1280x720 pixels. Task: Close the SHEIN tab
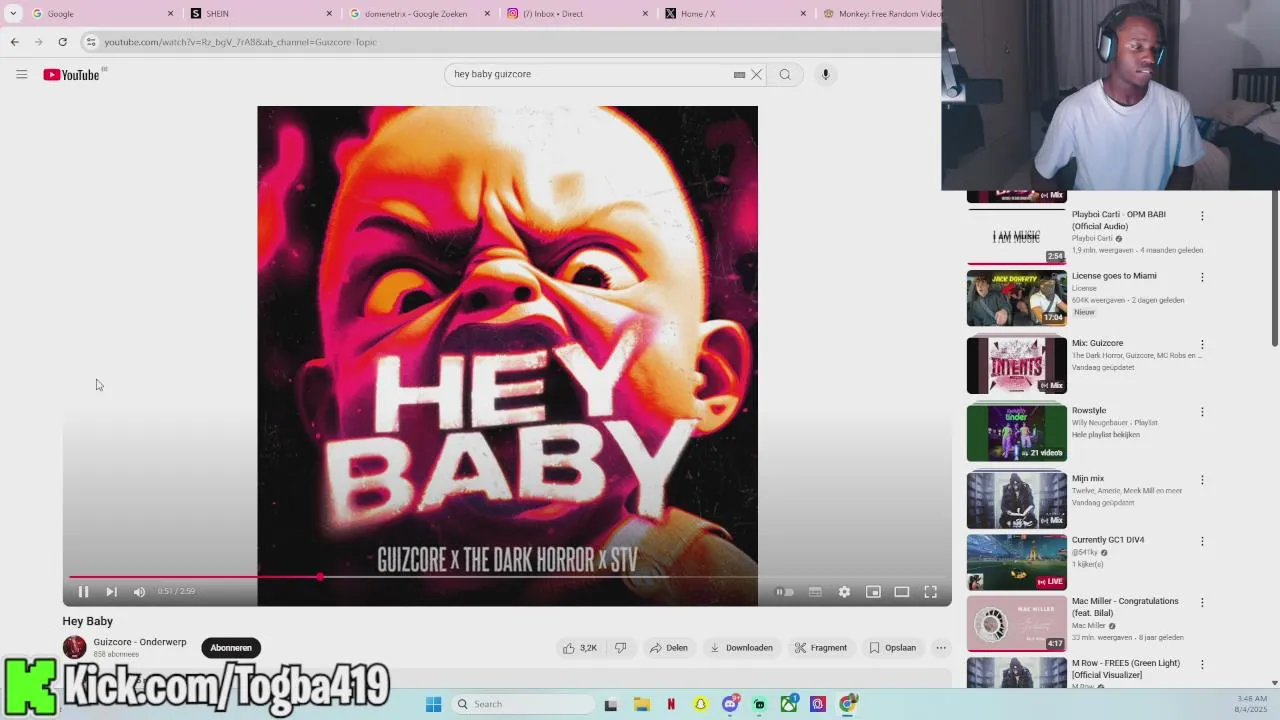click(x=329, y=14)
